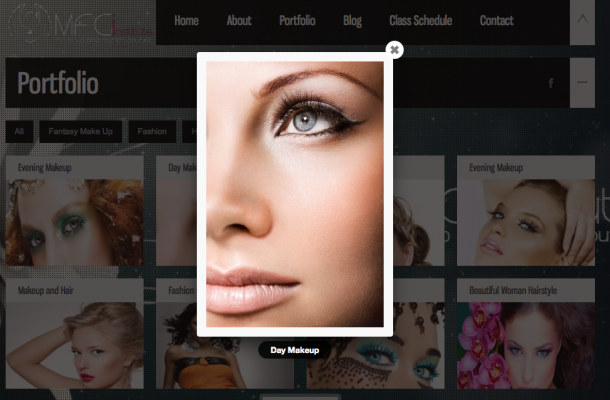Click the Beautiful Woman Hairstyle card title

[x=513, y=290]
